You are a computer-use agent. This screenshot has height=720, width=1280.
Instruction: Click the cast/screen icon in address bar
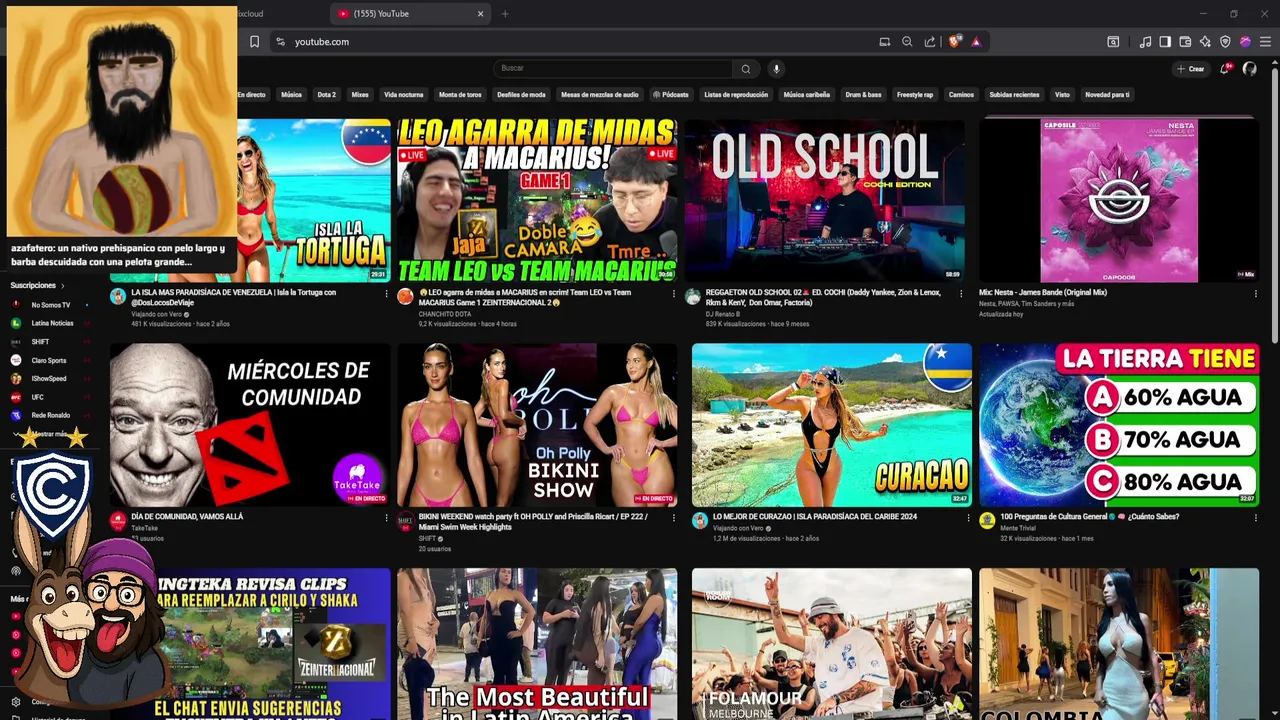pos(885,42)
